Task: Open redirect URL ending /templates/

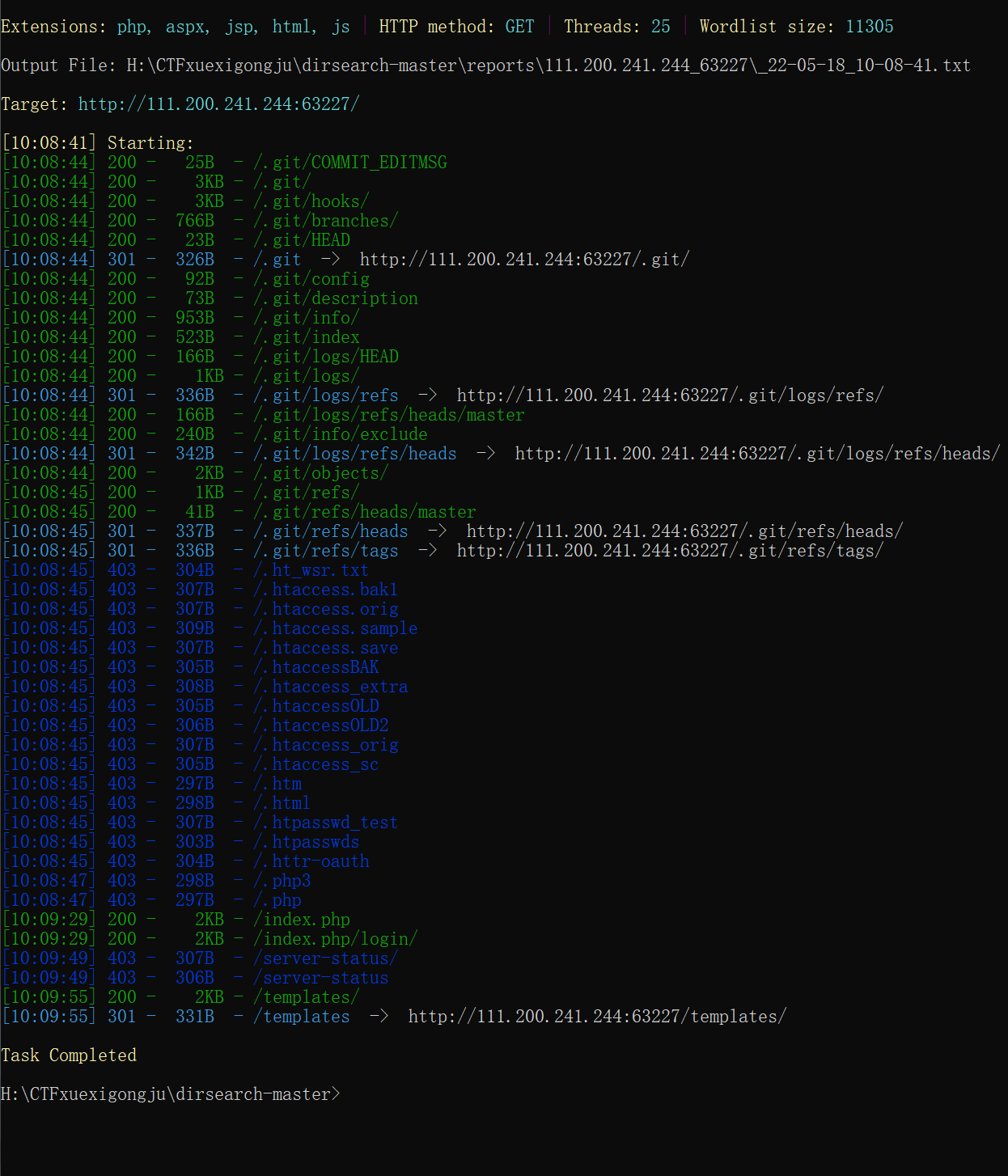Action: pos(598,1017)
